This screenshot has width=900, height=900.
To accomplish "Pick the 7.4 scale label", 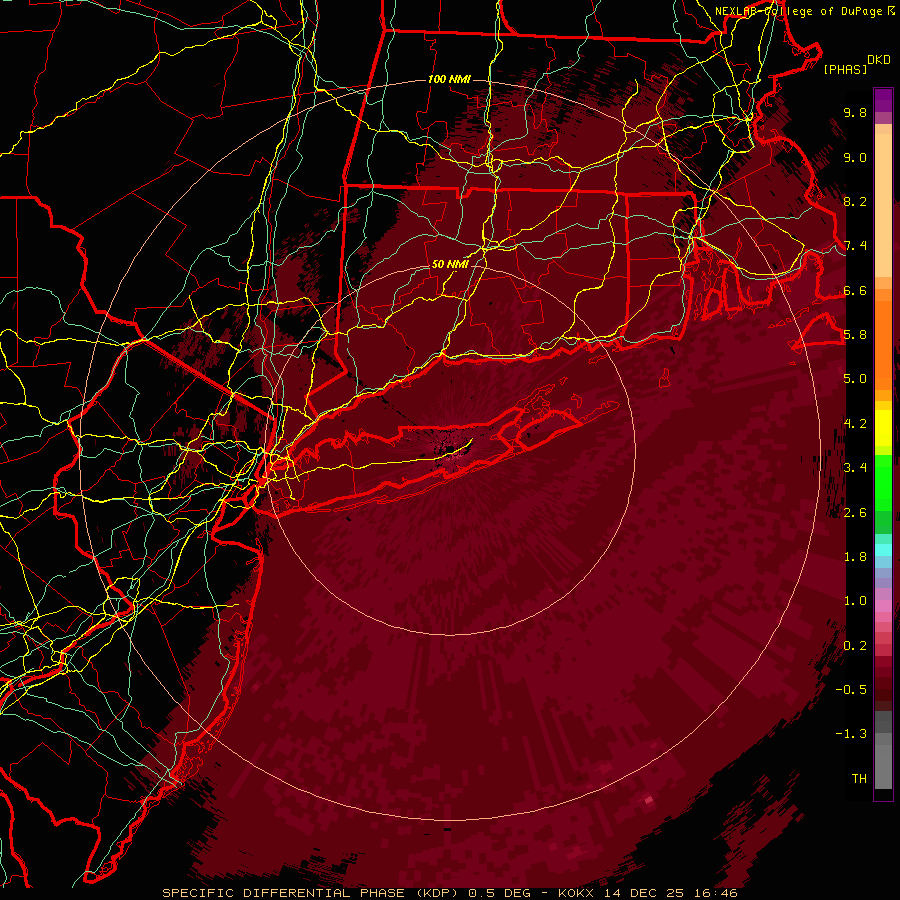I will (855, 246).
